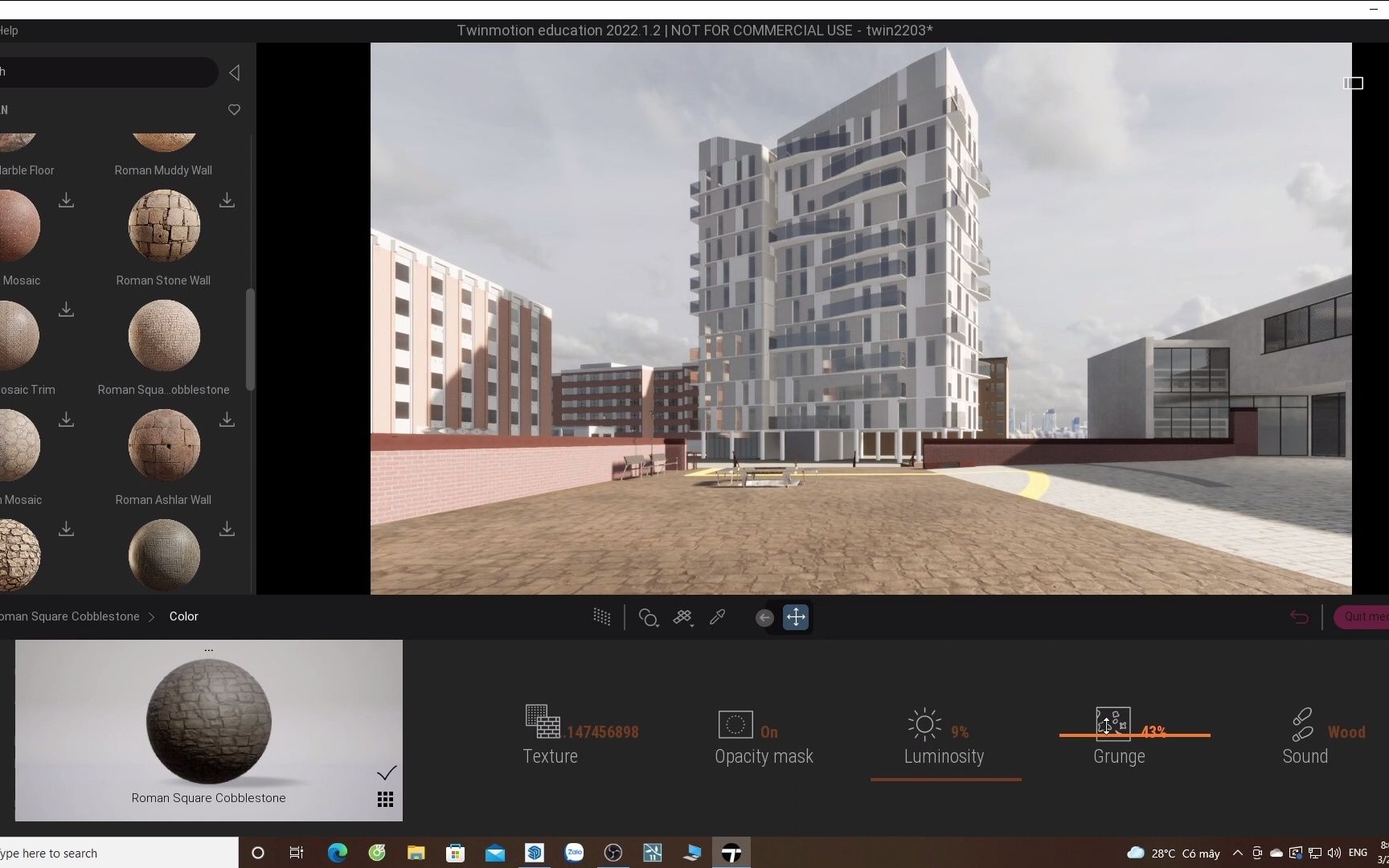Click the back navigation arrow in toolbar
The height and width of the screenshot is (868, 1389).
(764, 617)
